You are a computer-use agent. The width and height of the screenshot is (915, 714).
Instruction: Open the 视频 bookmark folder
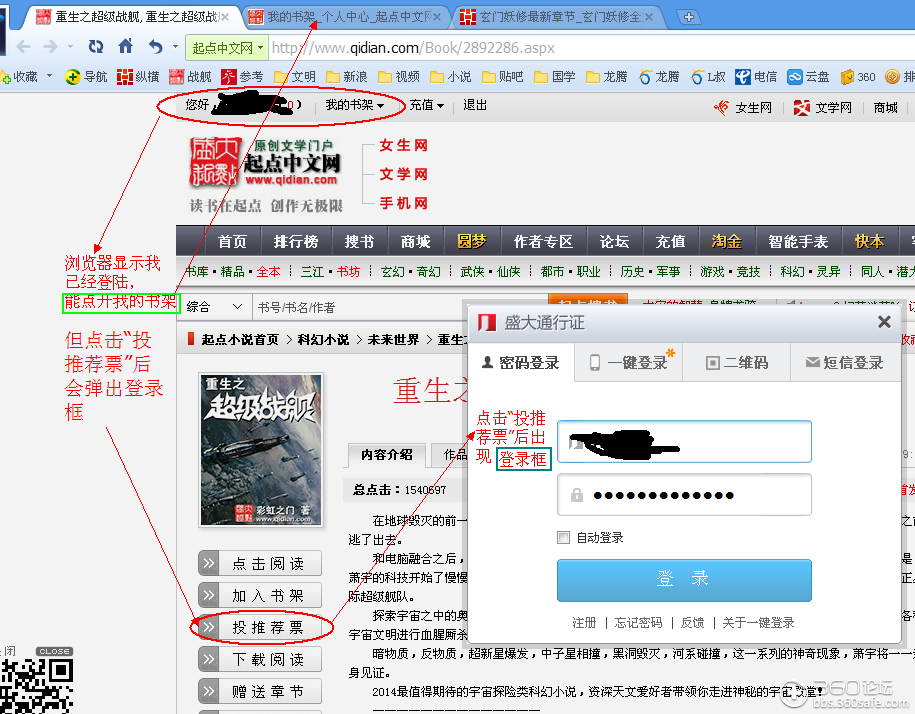click(399, 76)
